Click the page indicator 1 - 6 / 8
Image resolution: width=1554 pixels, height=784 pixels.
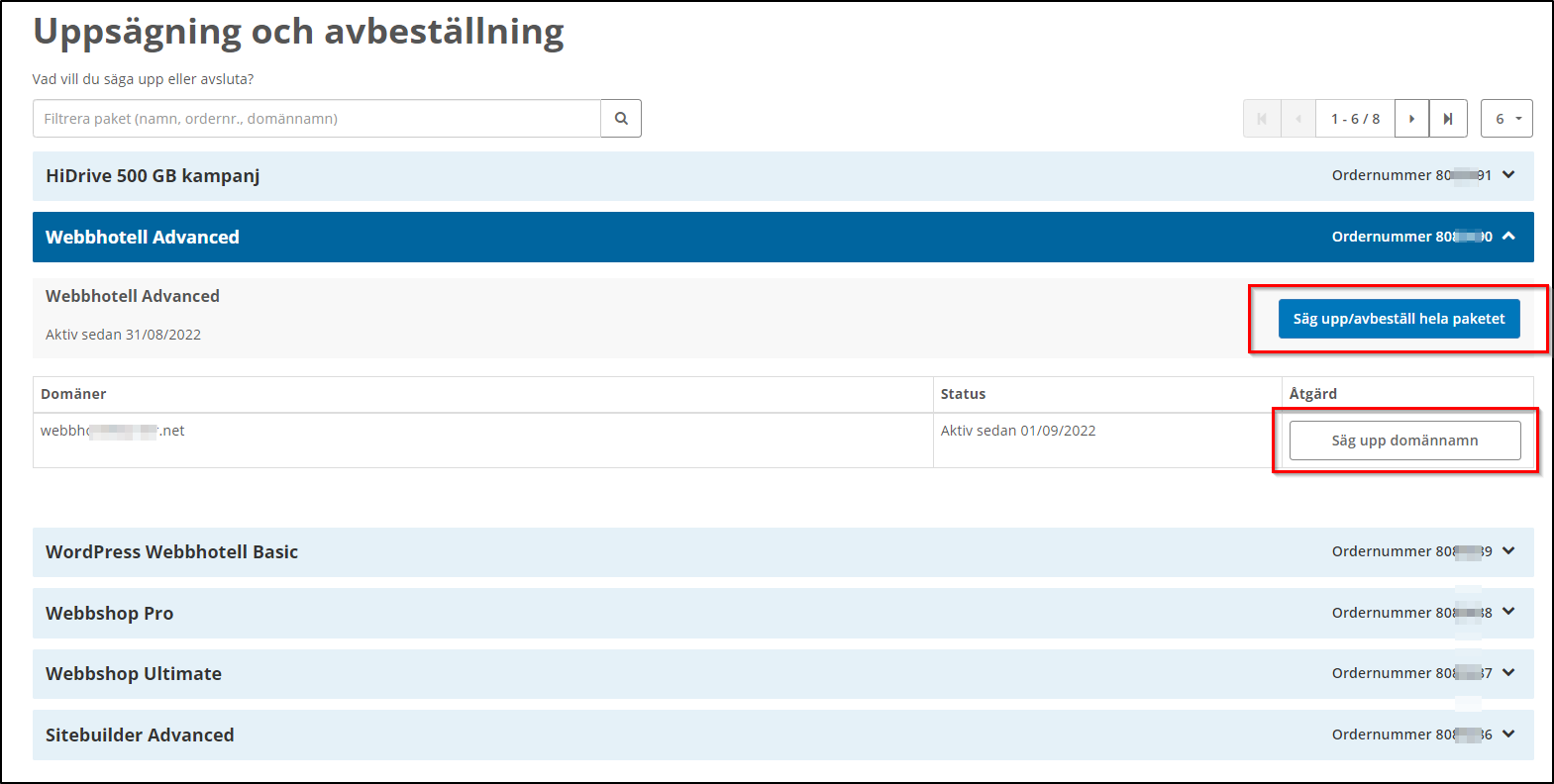(1355, 119)
